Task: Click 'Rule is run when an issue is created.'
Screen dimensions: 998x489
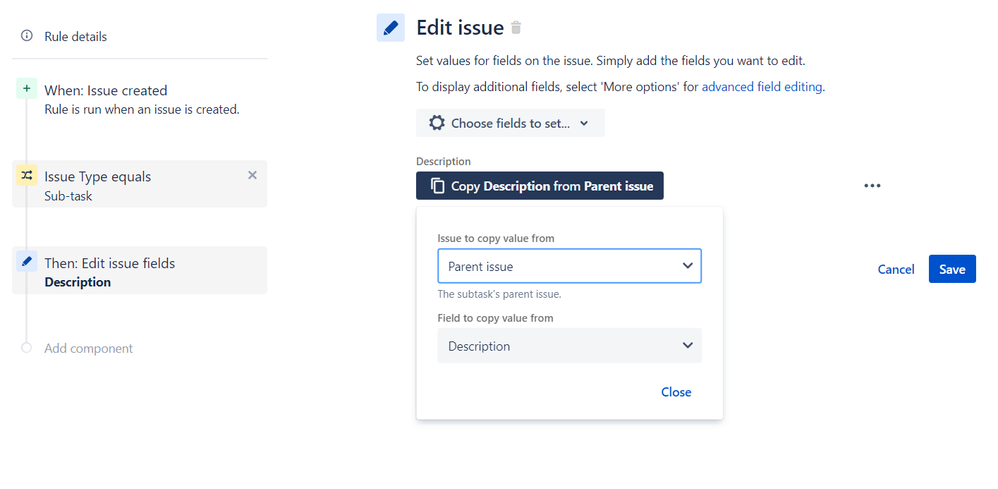Action: point(142,110)
